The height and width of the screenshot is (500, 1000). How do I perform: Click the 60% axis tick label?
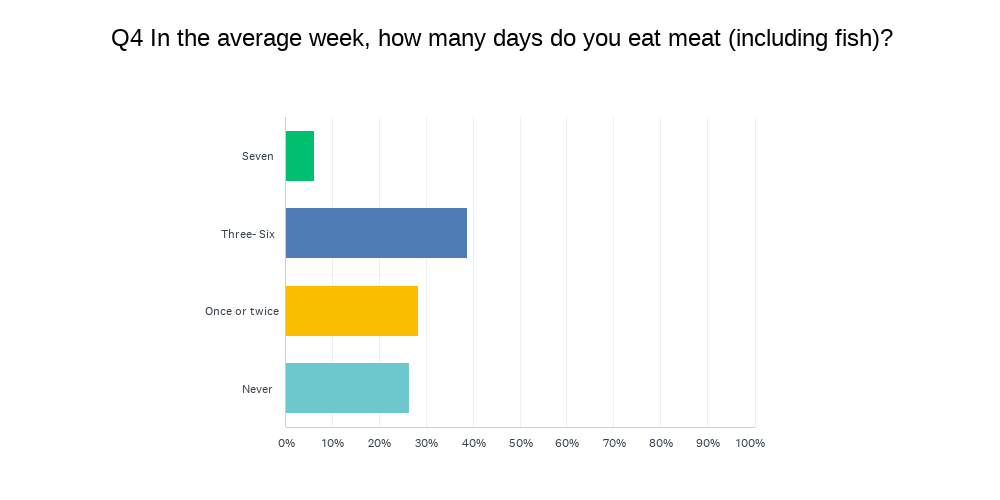(x=567, y=443)
